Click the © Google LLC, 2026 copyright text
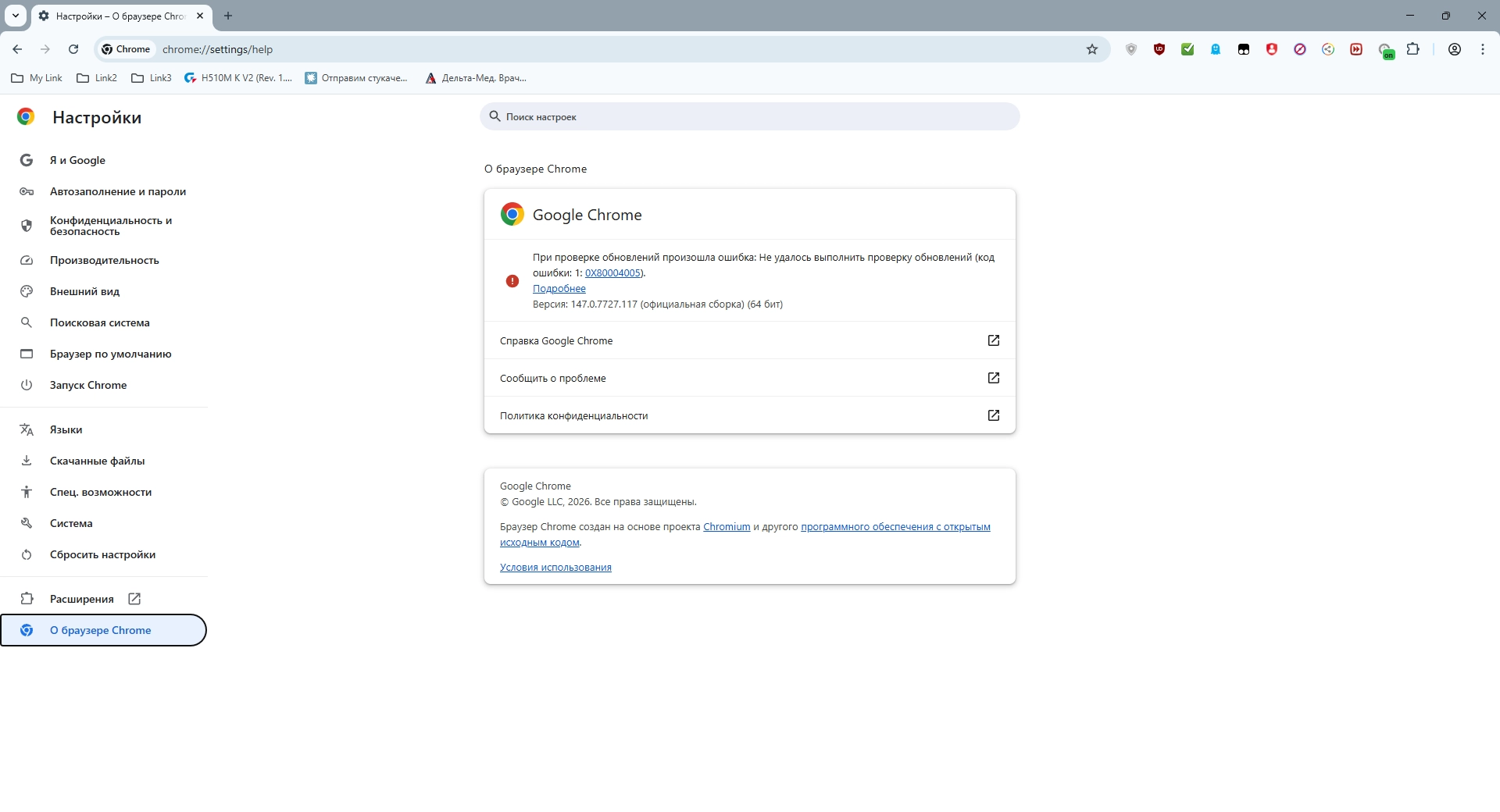 click(598, 502)
